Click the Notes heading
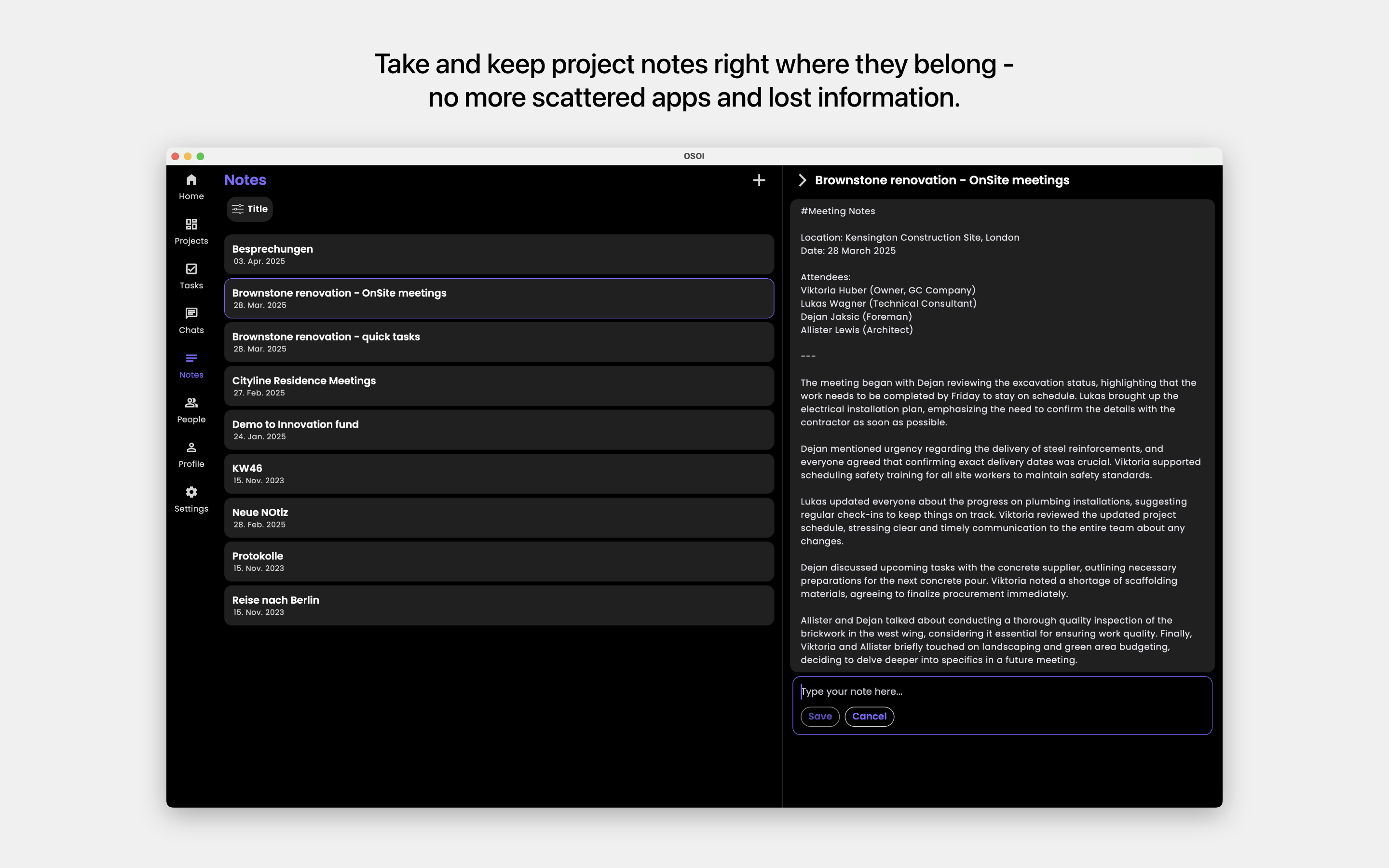Screen dimensions: 1389x868 click(245, 180)
